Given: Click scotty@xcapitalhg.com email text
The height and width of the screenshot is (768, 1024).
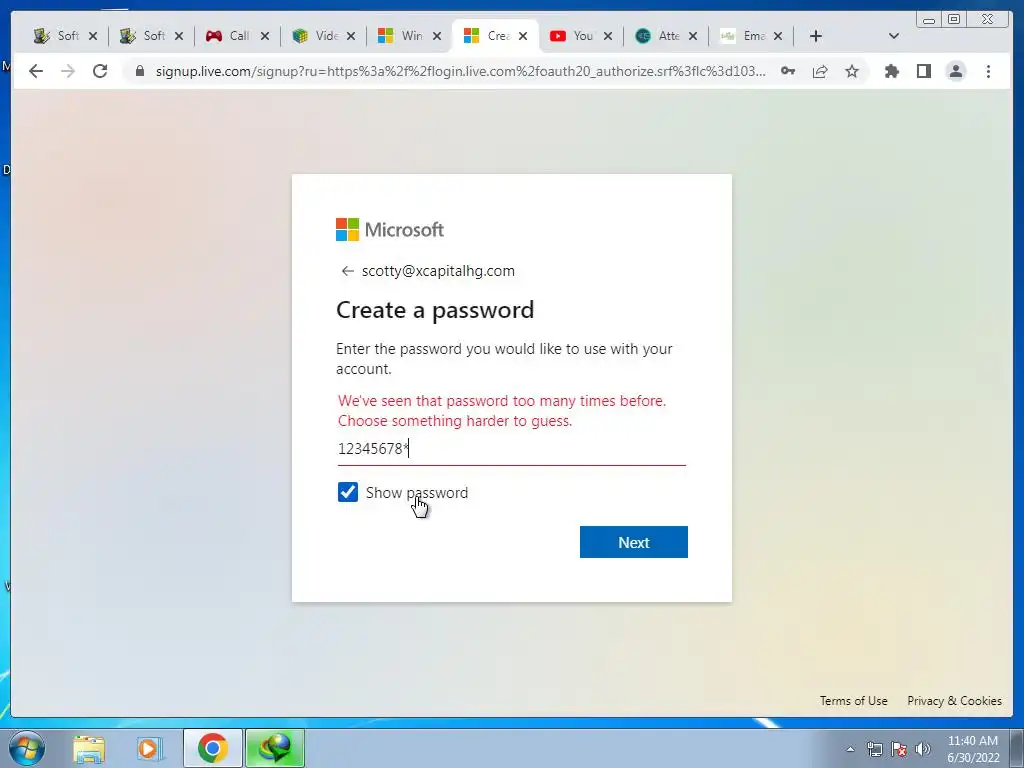Looking at the screenshot, I should [438, 271].
